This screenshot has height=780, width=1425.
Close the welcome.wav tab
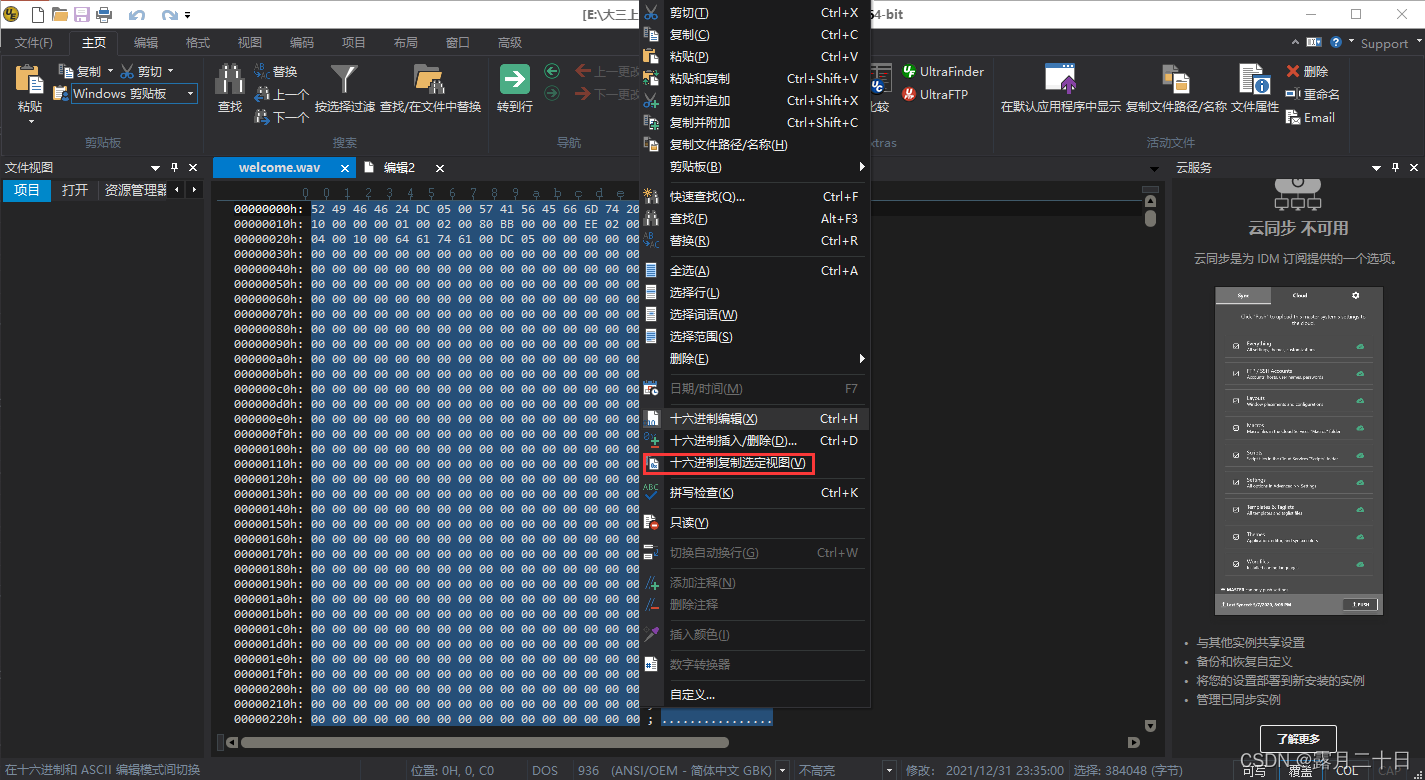pyautogui.click(x=345, y=168)
